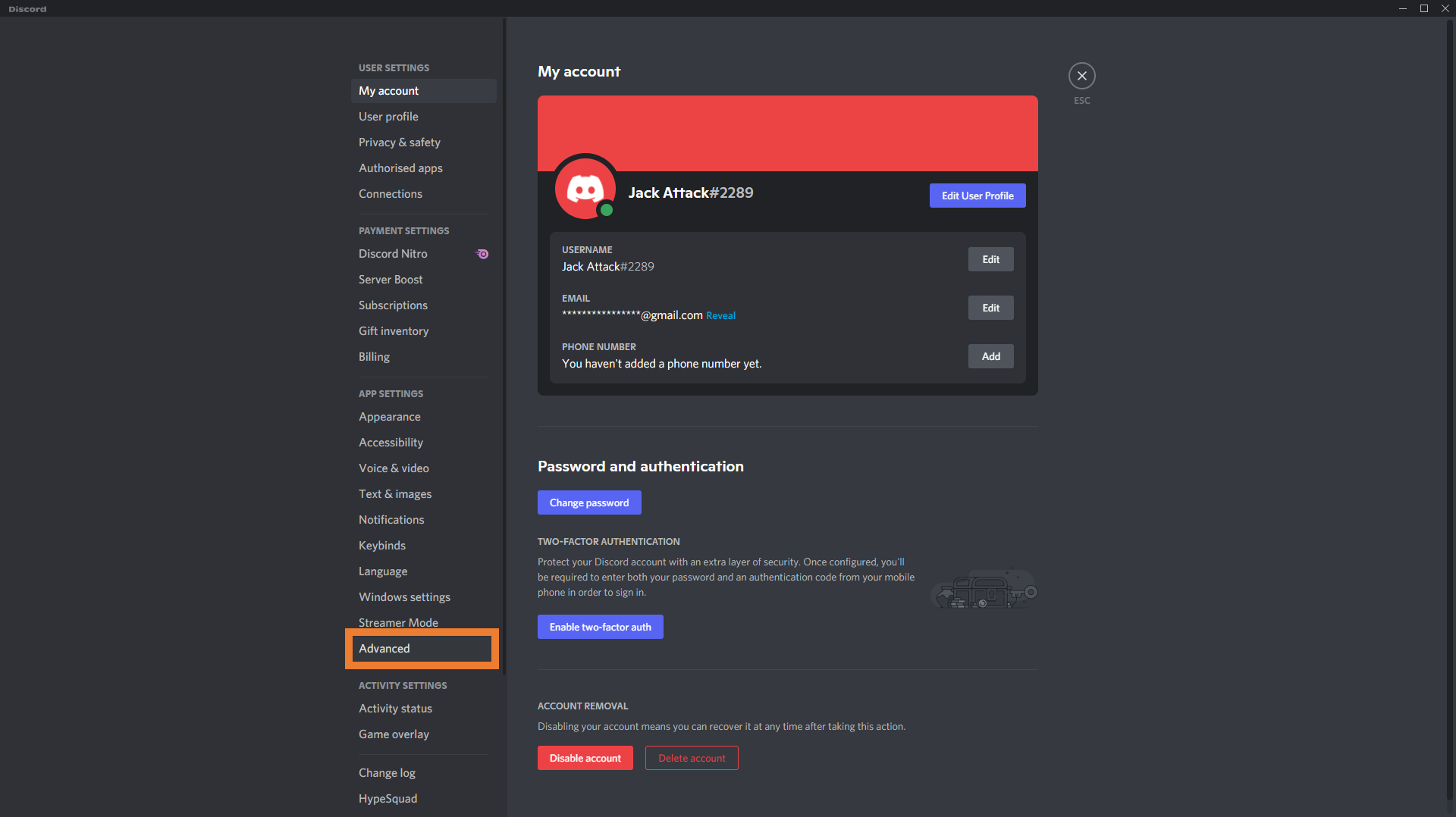
Task: Open Voice & video settings
Action: tap(394, 468)
